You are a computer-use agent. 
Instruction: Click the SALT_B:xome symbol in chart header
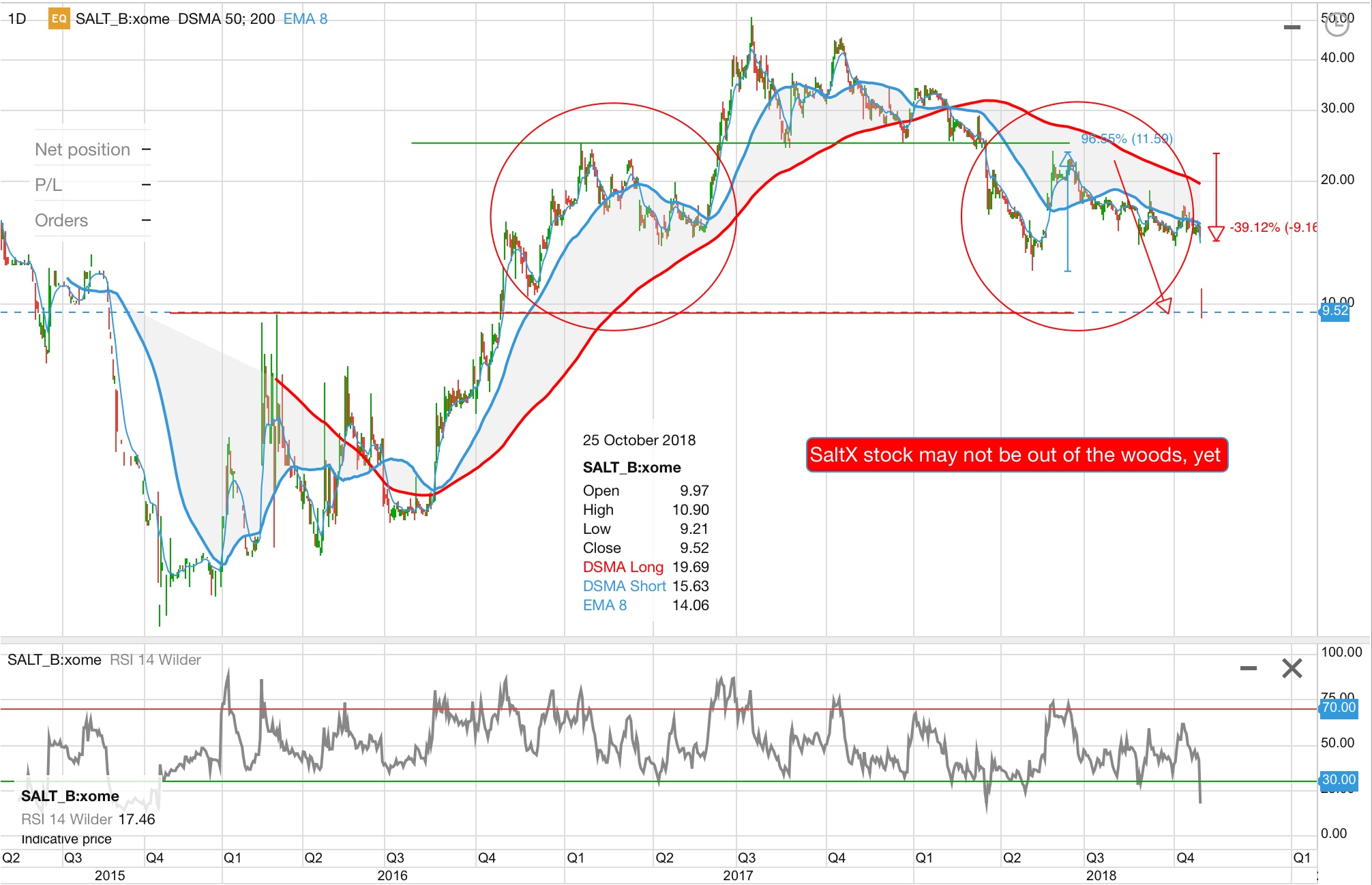point(123,18)
